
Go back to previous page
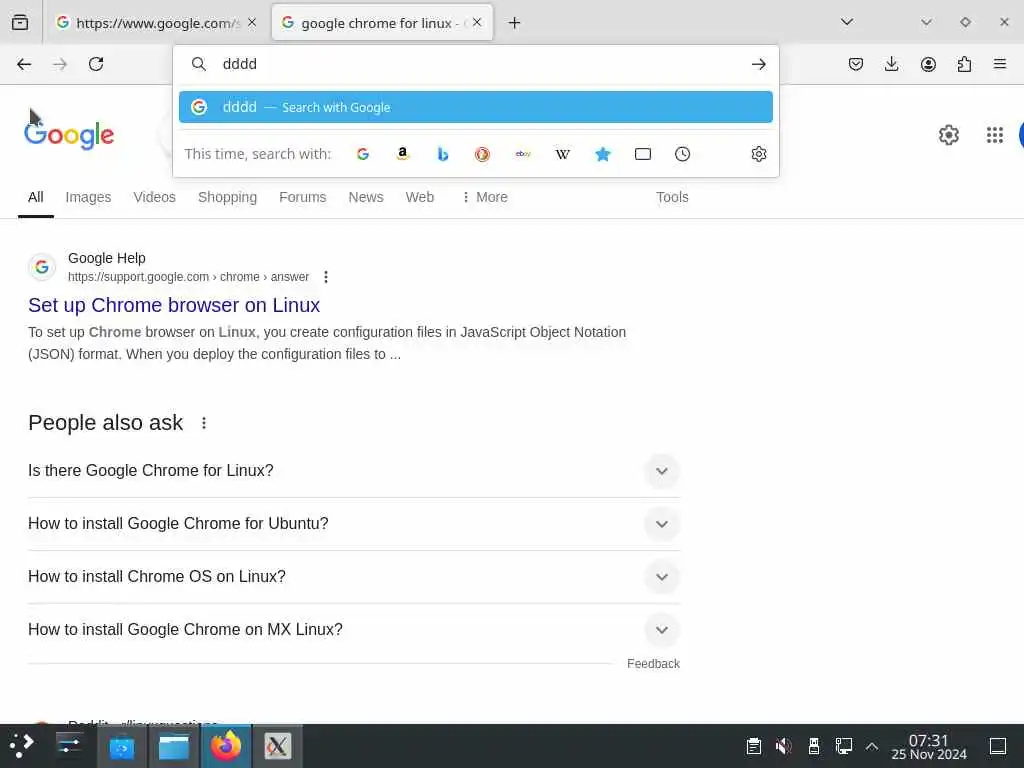click(x=24, y=64)
